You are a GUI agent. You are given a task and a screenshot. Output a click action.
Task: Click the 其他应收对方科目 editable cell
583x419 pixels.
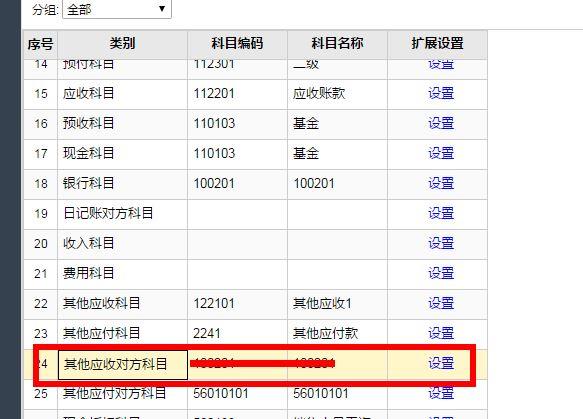point(123,365)
